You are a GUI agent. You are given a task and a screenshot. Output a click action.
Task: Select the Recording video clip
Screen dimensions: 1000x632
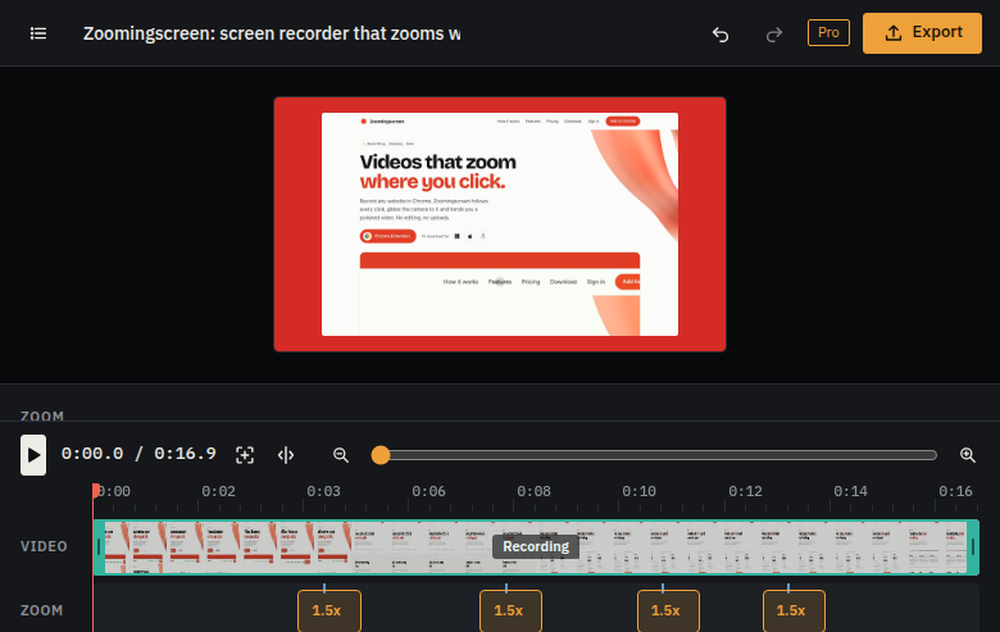(x=536, y=547)
